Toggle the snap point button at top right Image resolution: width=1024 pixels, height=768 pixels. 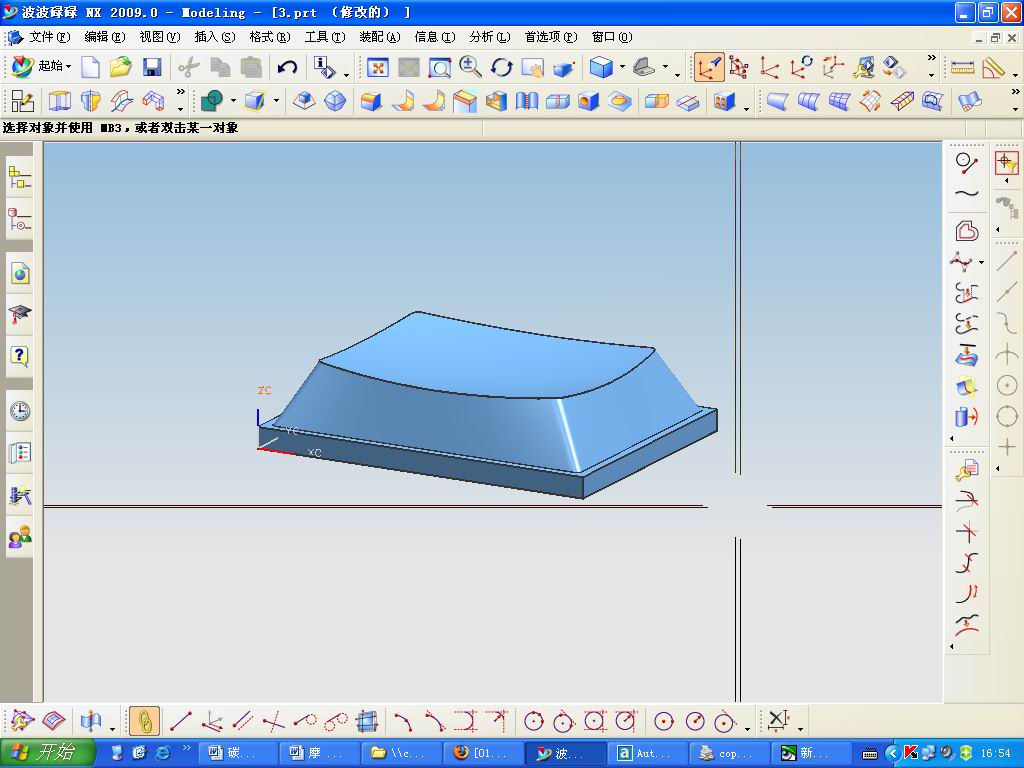tap(1006, 163)
